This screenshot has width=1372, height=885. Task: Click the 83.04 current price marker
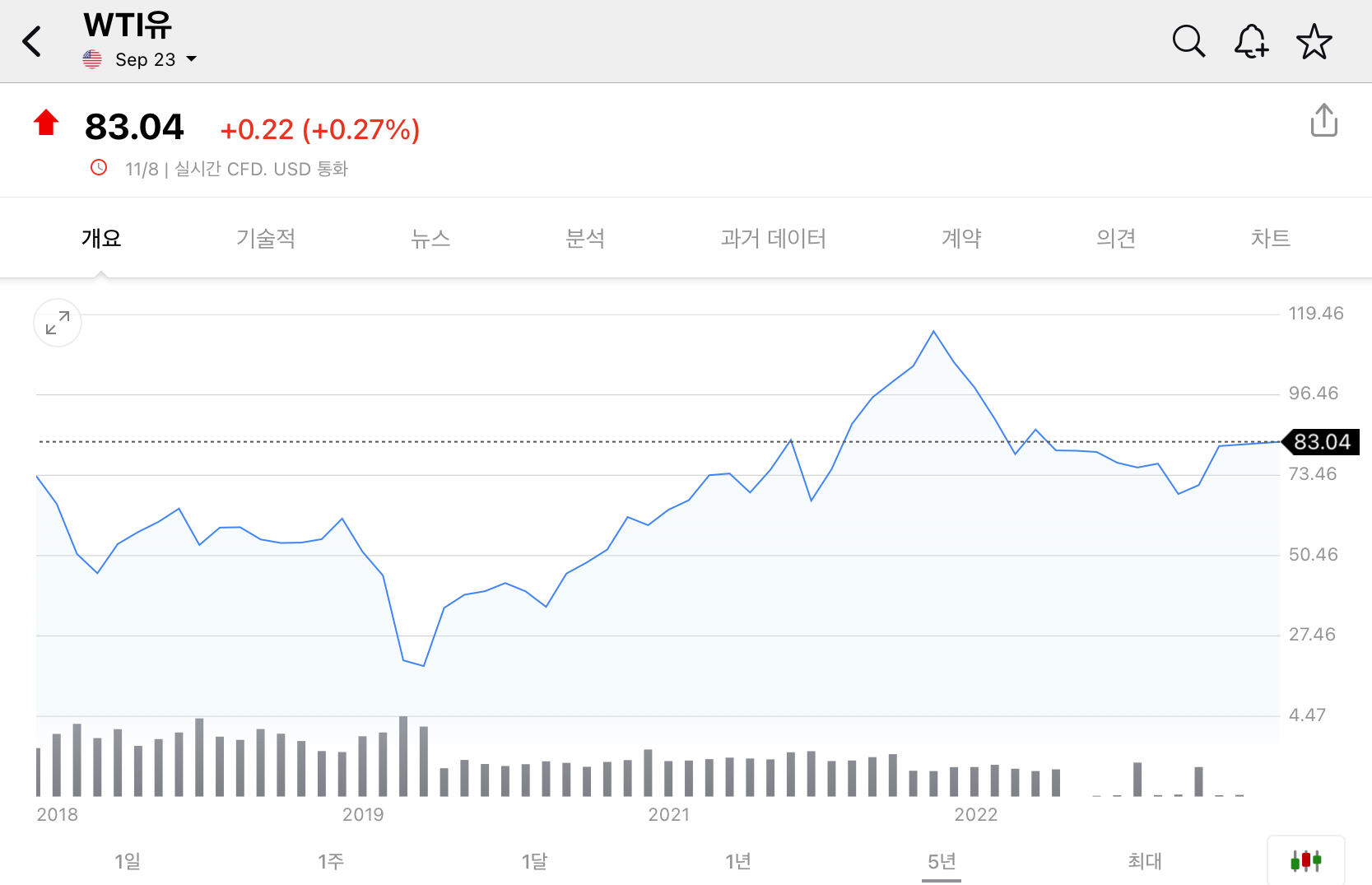point(1322,442)
